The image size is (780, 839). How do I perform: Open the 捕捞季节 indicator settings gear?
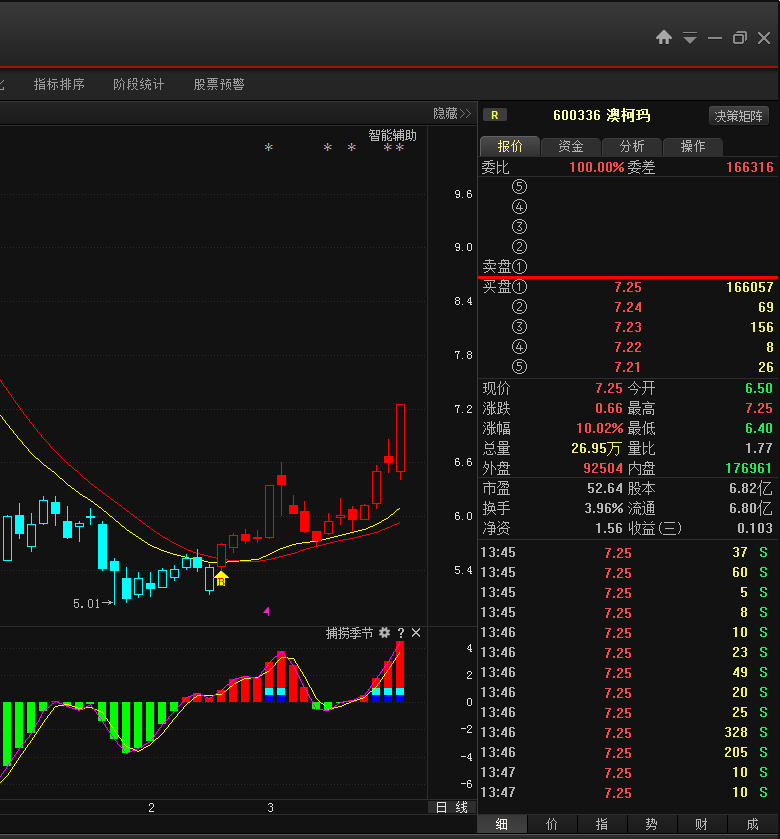(x=384, y=633)
